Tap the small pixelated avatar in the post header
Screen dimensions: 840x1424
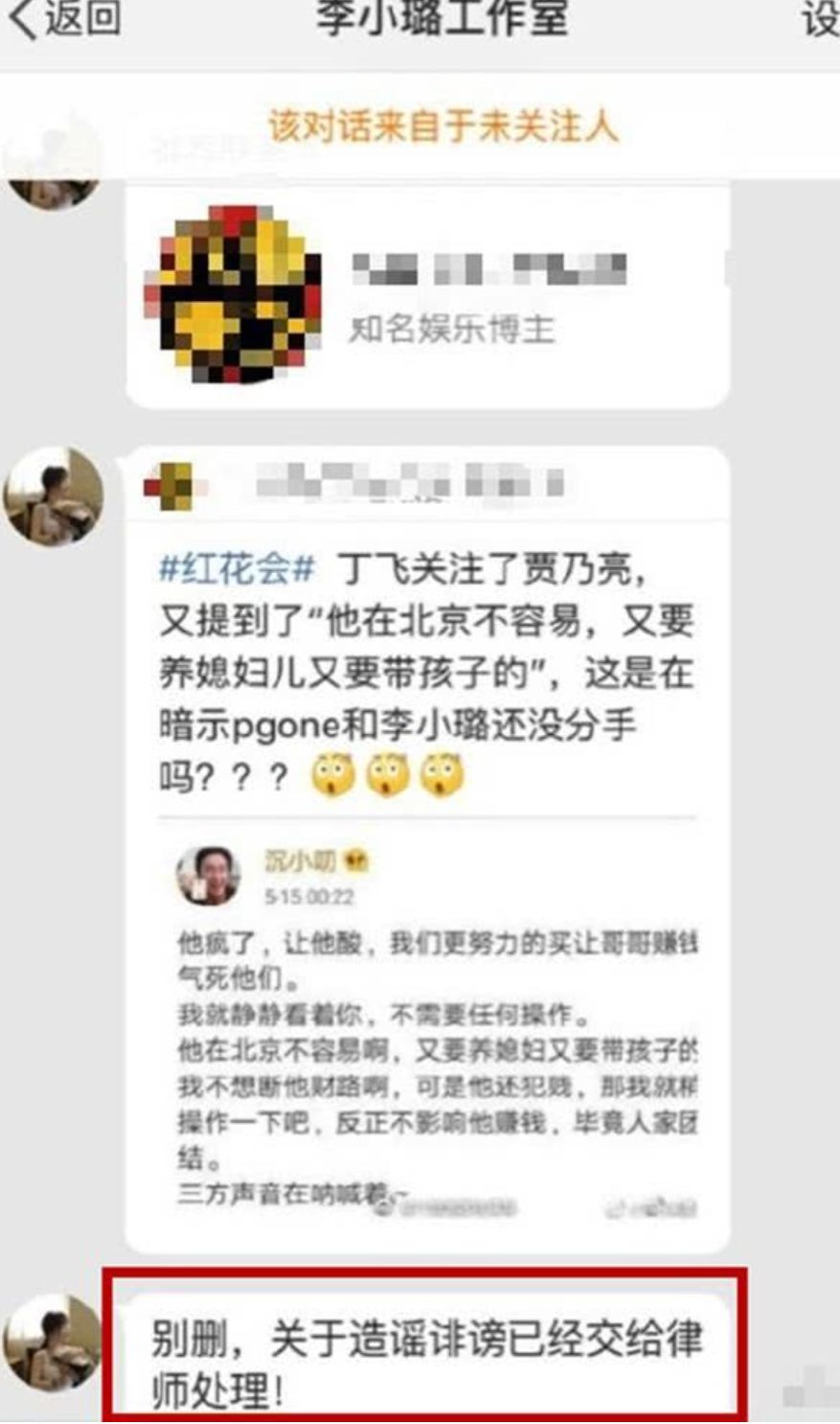point(169,487)
